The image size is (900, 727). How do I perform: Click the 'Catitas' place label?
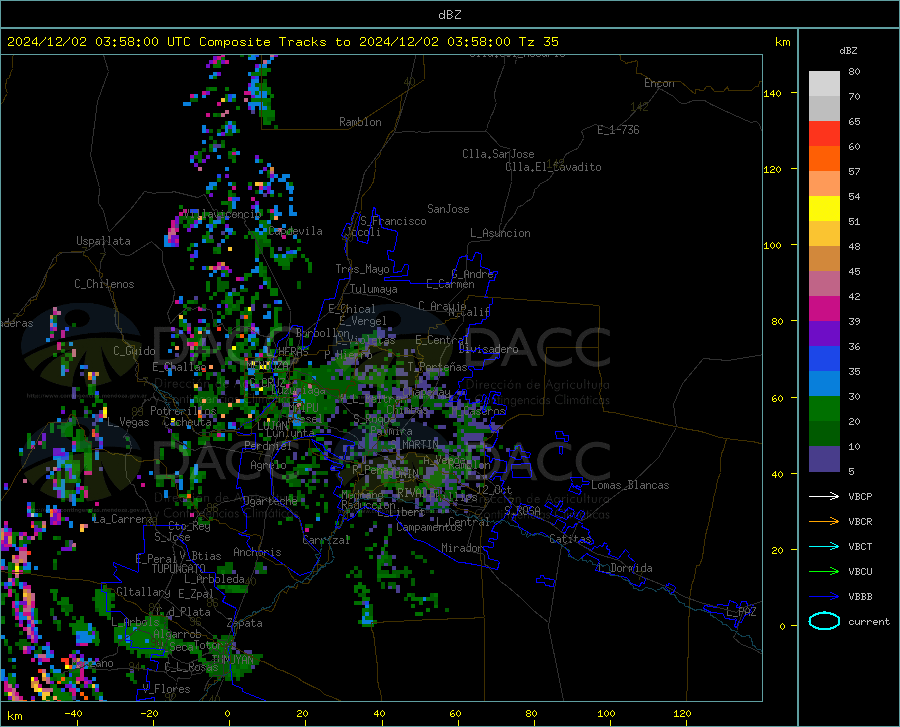click(x=570, y=539)
